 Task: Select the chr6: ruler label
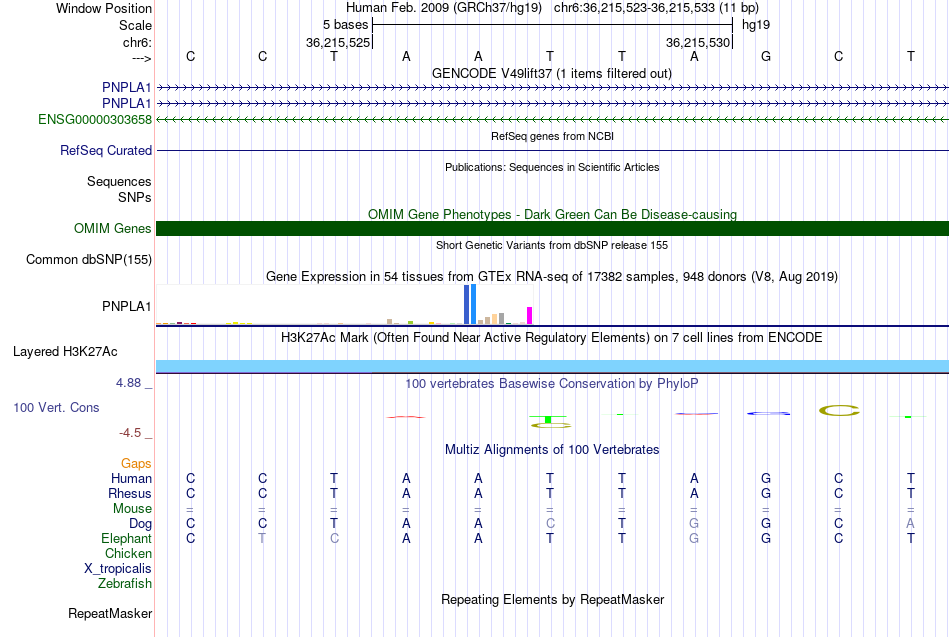[x=137, y=42]
